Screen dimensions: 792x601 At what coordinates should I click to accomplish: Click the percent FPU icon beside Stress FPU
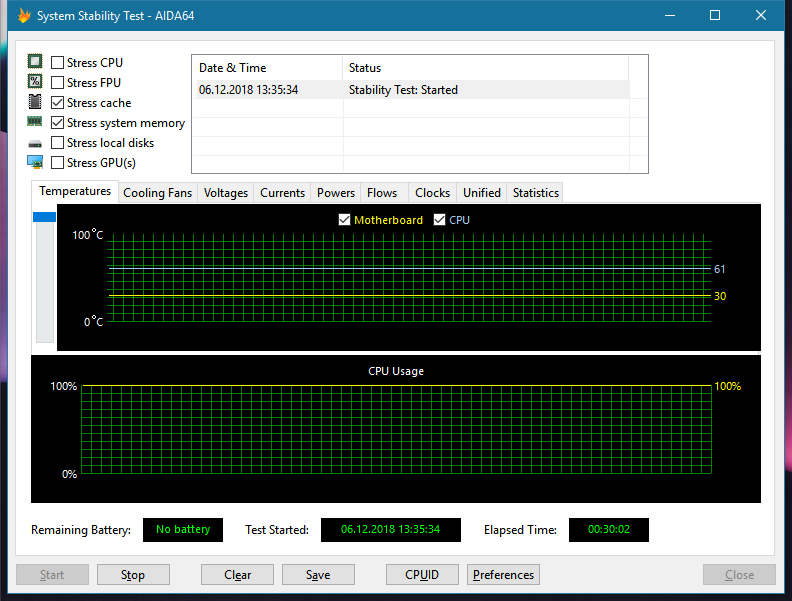[35, 81]
